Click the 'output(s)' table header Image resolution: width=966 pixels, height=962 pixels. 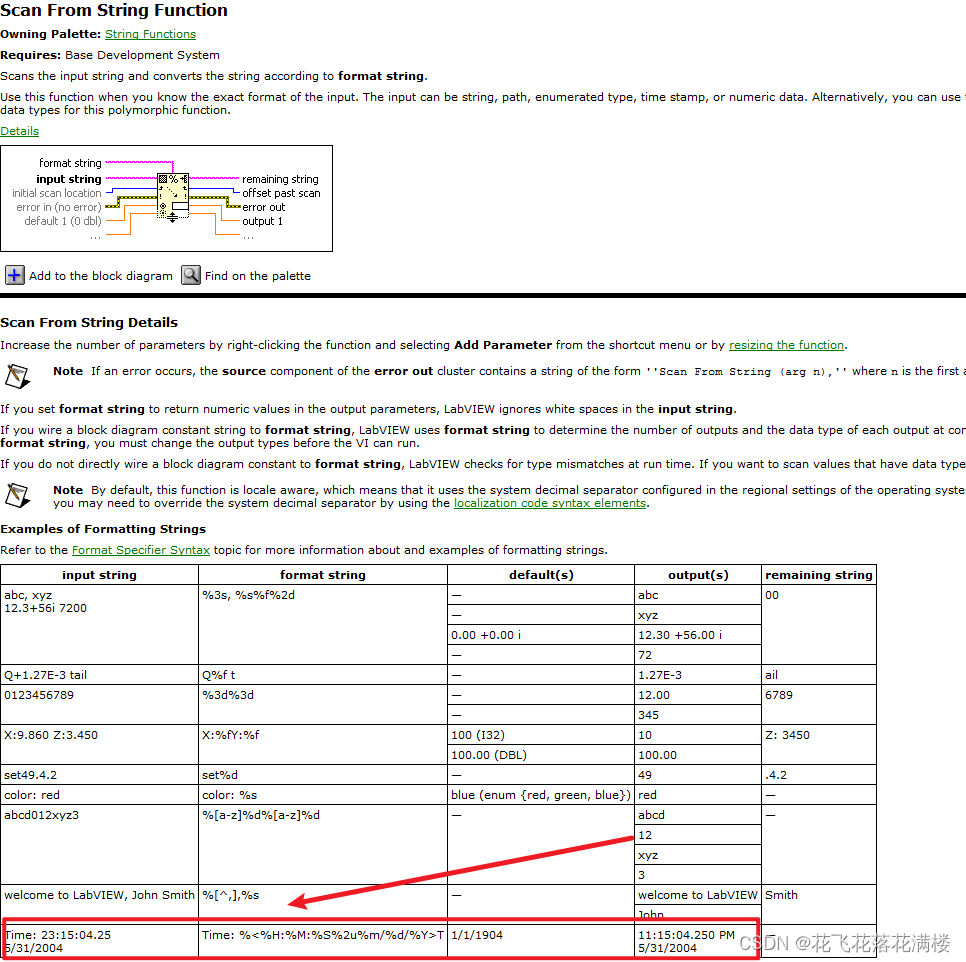tap(698, 575)
